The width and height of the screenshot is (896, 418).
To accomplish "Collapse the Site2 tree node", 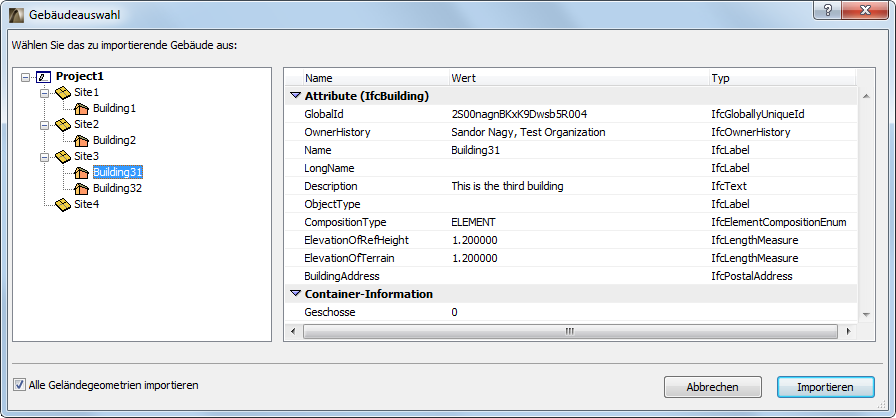I will (x=45, y=124).
